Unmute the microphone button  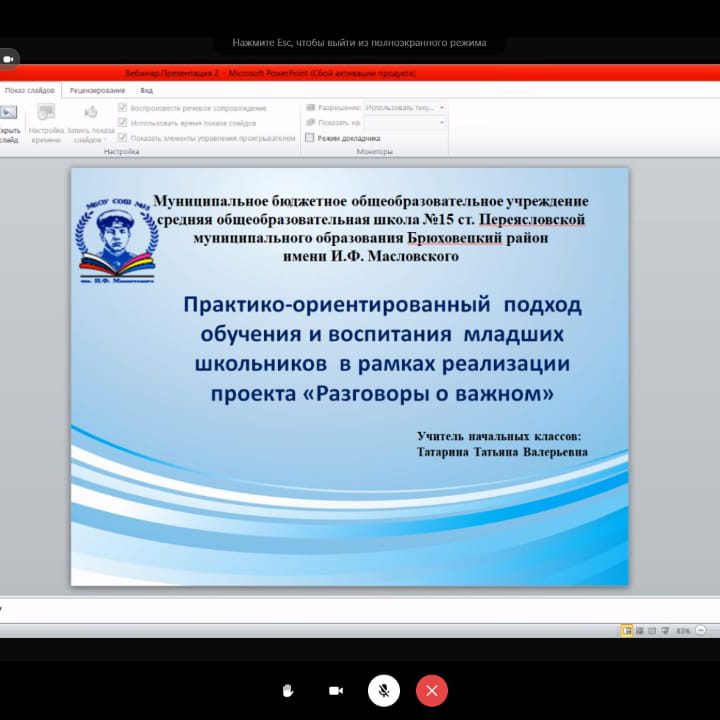383,690
